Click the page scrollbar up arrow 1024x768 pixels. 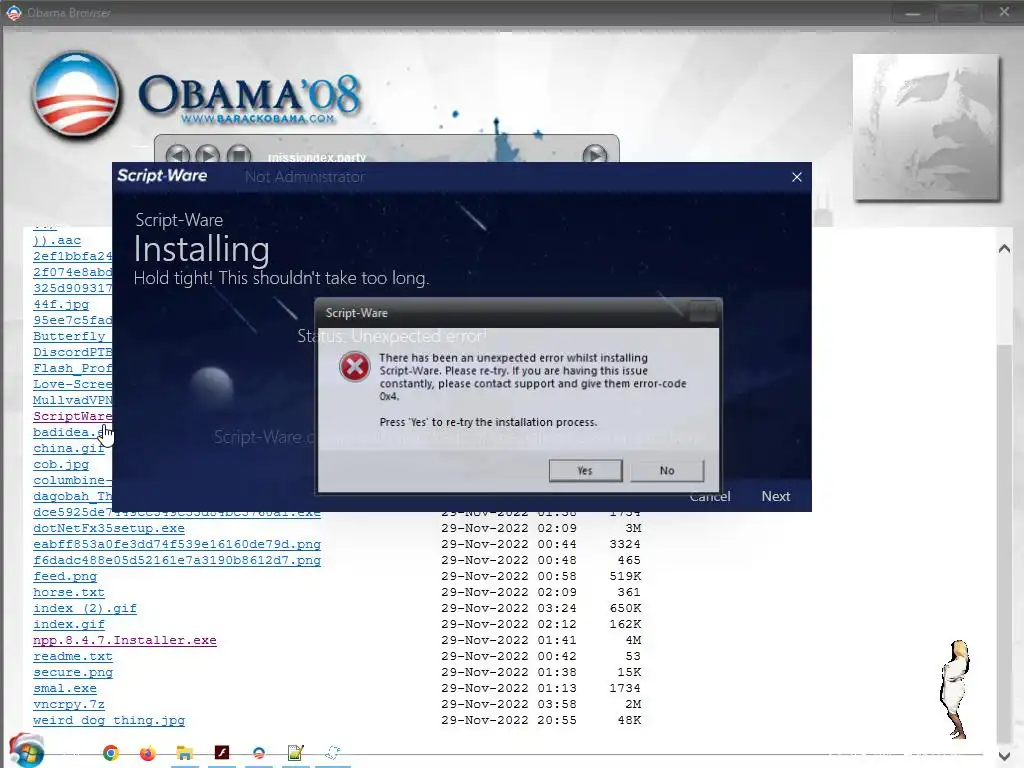click(x=1004, y=249)
